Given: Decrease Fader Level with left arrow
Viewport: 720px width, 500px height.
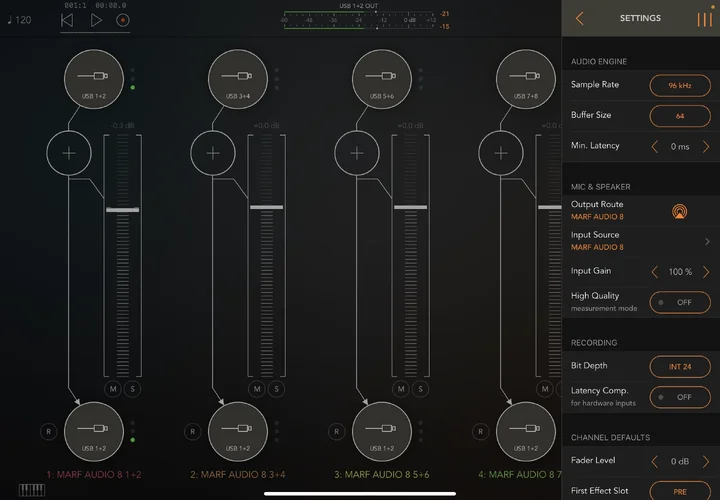Looking at the screenshot, I should coord(655,461).
